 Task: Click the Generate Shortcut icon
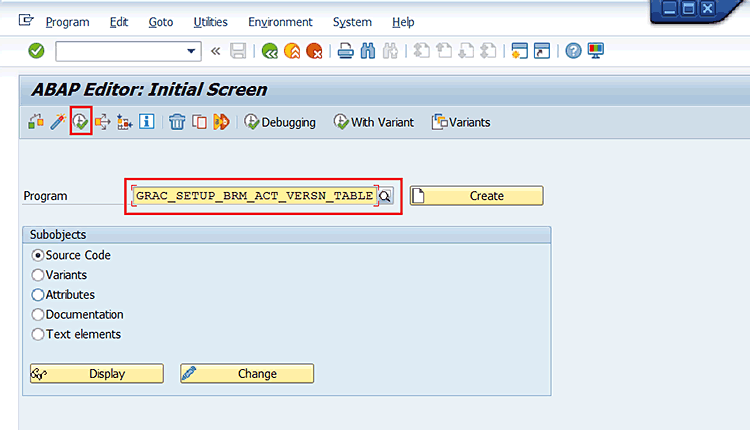tap(542, 51)
